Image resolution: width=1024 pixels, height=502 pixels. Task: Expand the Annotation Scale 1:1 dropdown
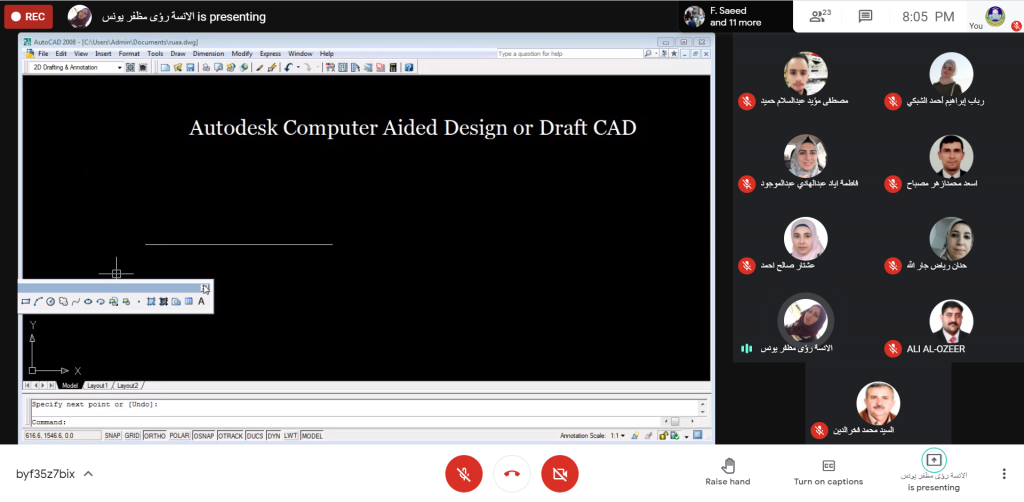coord(621,436)
